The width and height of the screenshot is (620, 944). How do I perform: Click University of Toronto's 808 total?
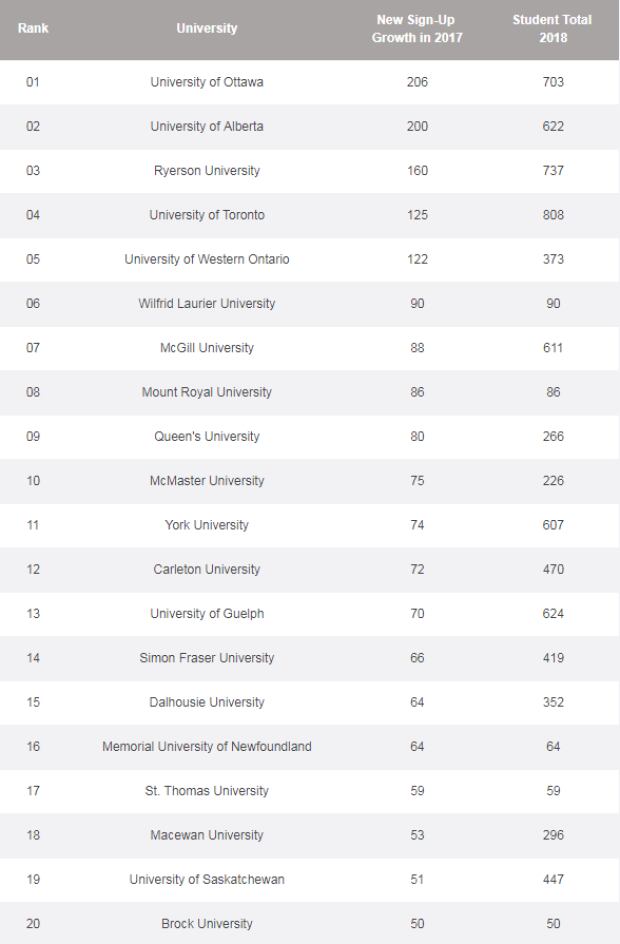[x=553, y=215]
